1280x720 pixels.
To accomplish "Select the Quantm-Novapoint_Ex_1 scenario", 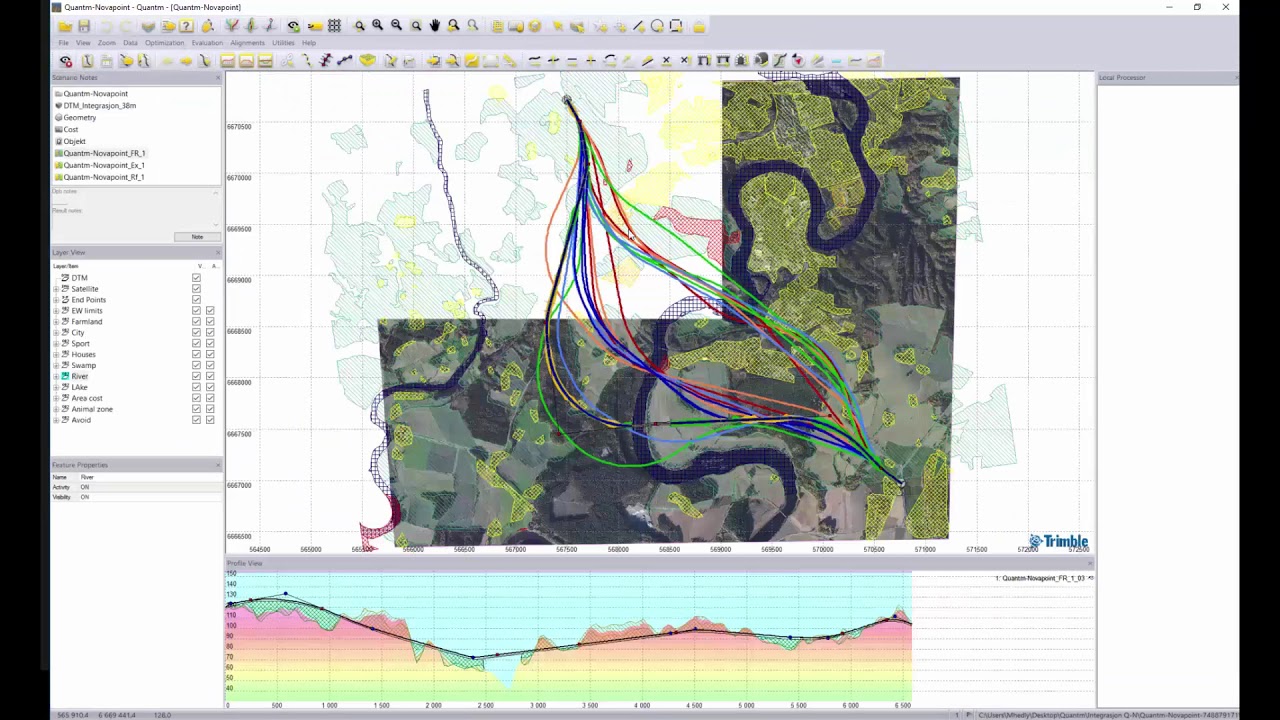I will click(104, 165).
